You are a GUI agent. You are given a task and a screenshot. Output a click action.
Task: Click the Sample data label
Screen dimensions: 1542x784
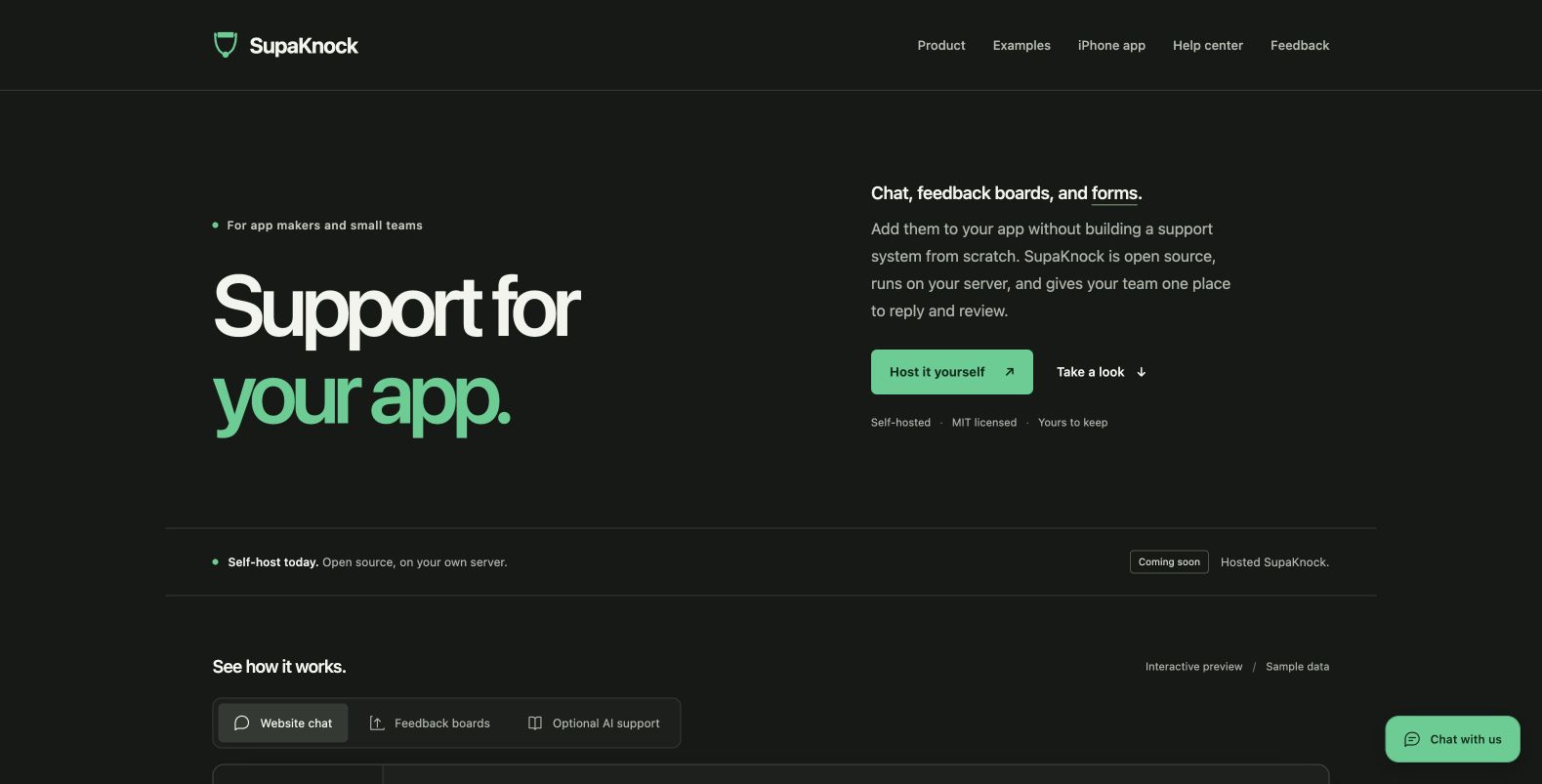tap(1297, 667)
